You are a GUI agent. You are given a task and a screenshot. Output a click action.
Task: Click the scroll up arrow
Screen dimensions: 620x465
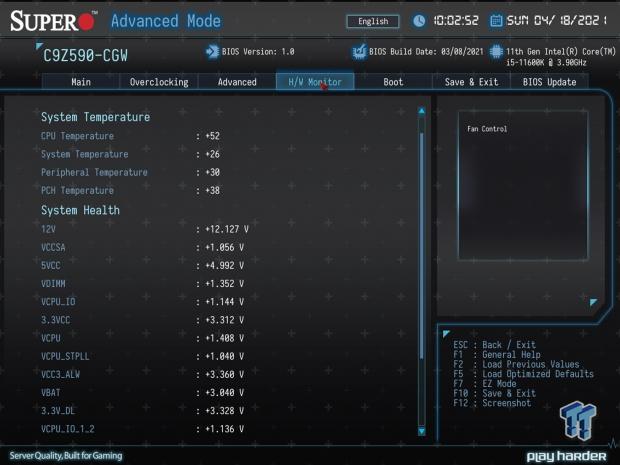[x=422, y=111]
